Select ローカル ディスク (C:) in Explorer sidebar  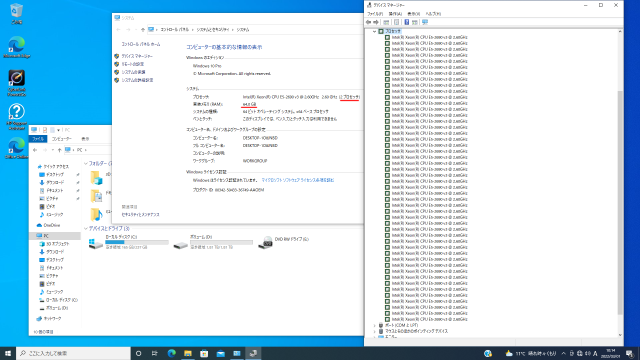click(x=58, y=300)
